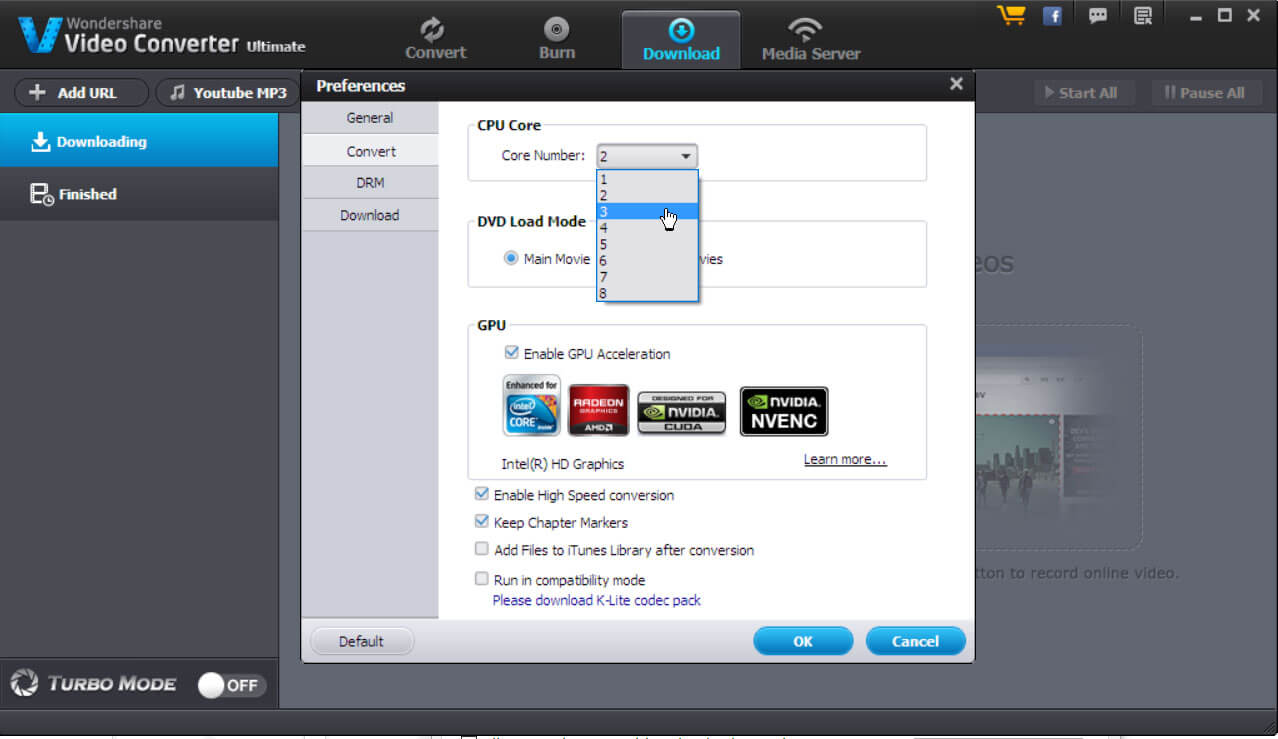
Task: Select 3 in the Core Number list
Action: point(647,211)
